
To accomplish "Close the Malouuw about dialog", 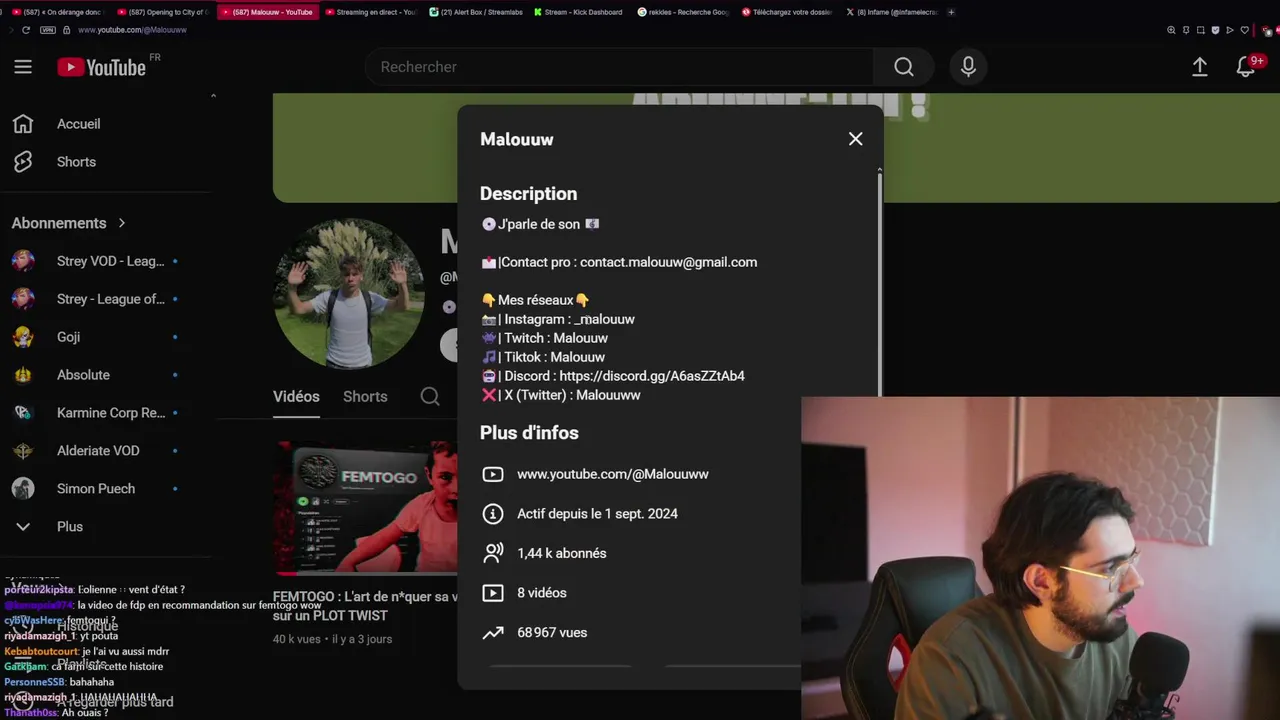I will (x=855, y=139).
